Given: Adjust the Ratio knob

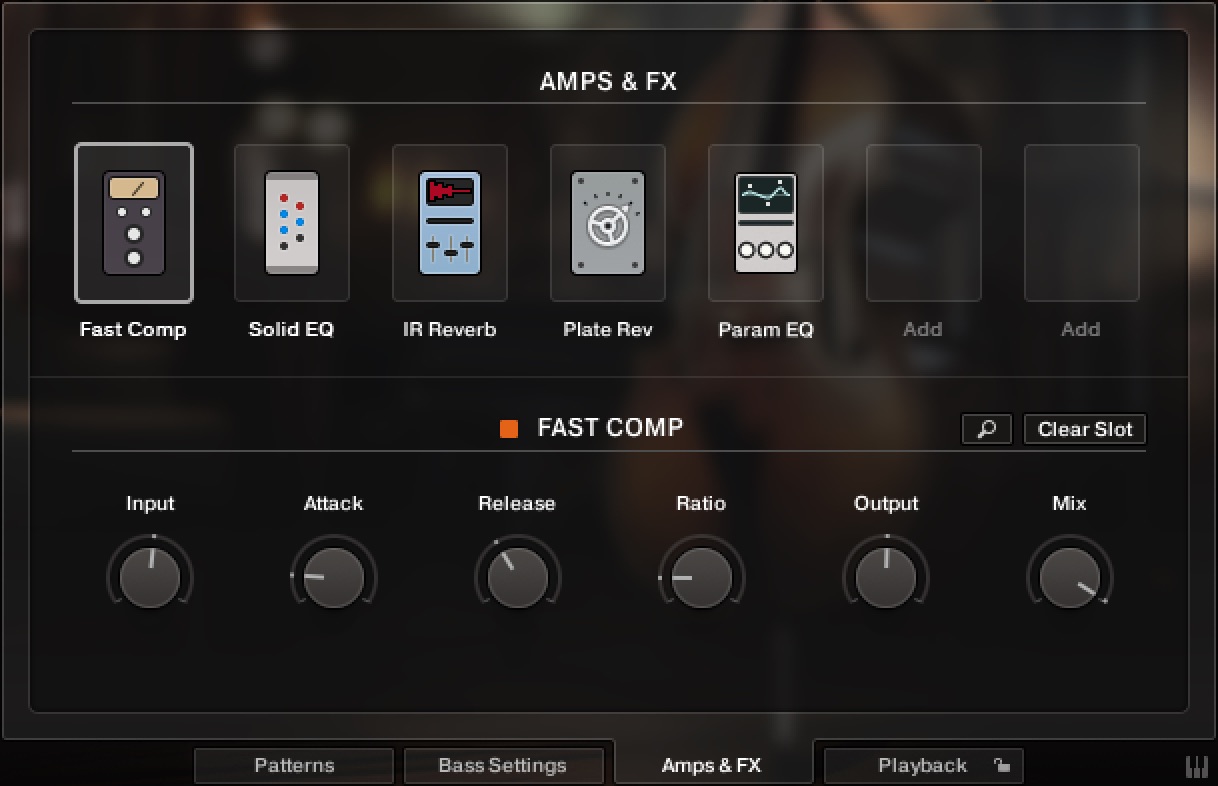Looking at the screenshot, I should click(701, 575).
